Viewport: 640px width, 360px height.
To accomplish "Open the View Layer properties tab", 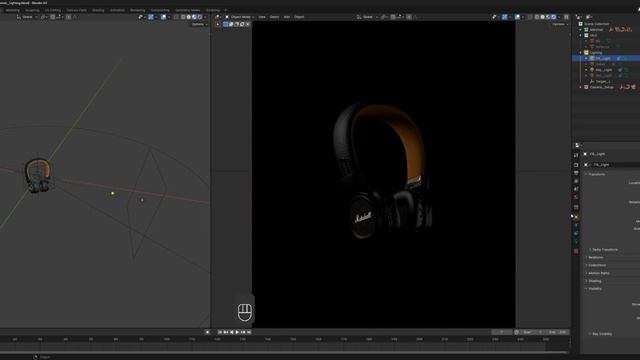I will 576,181.
